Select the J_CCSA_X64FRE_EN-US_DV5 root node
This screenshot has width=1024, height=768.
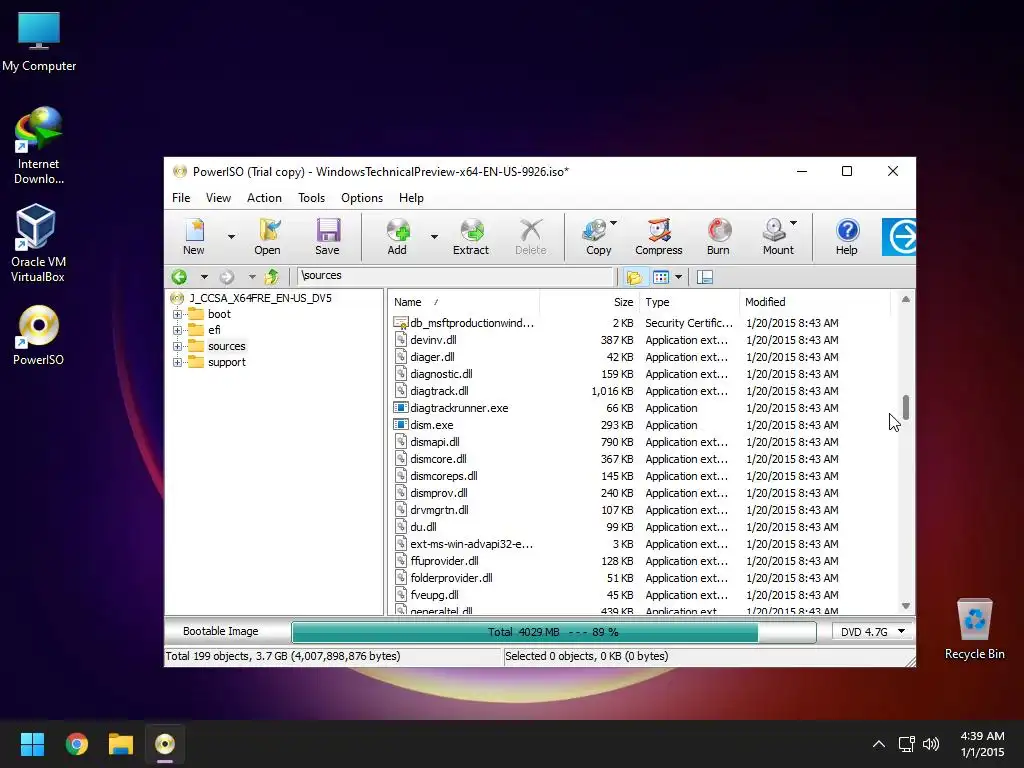pos(260,298)
